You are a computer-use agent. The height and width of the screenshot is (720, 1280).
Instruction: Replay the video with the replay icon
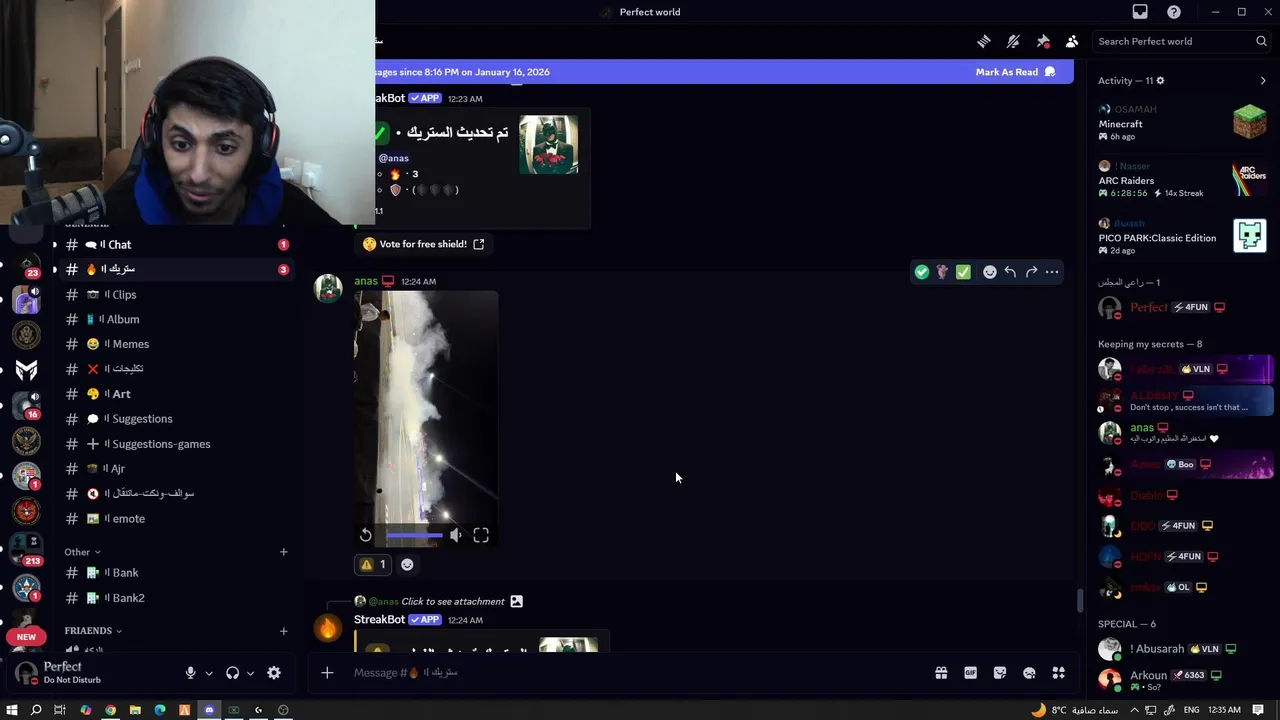tap(366, 536)
